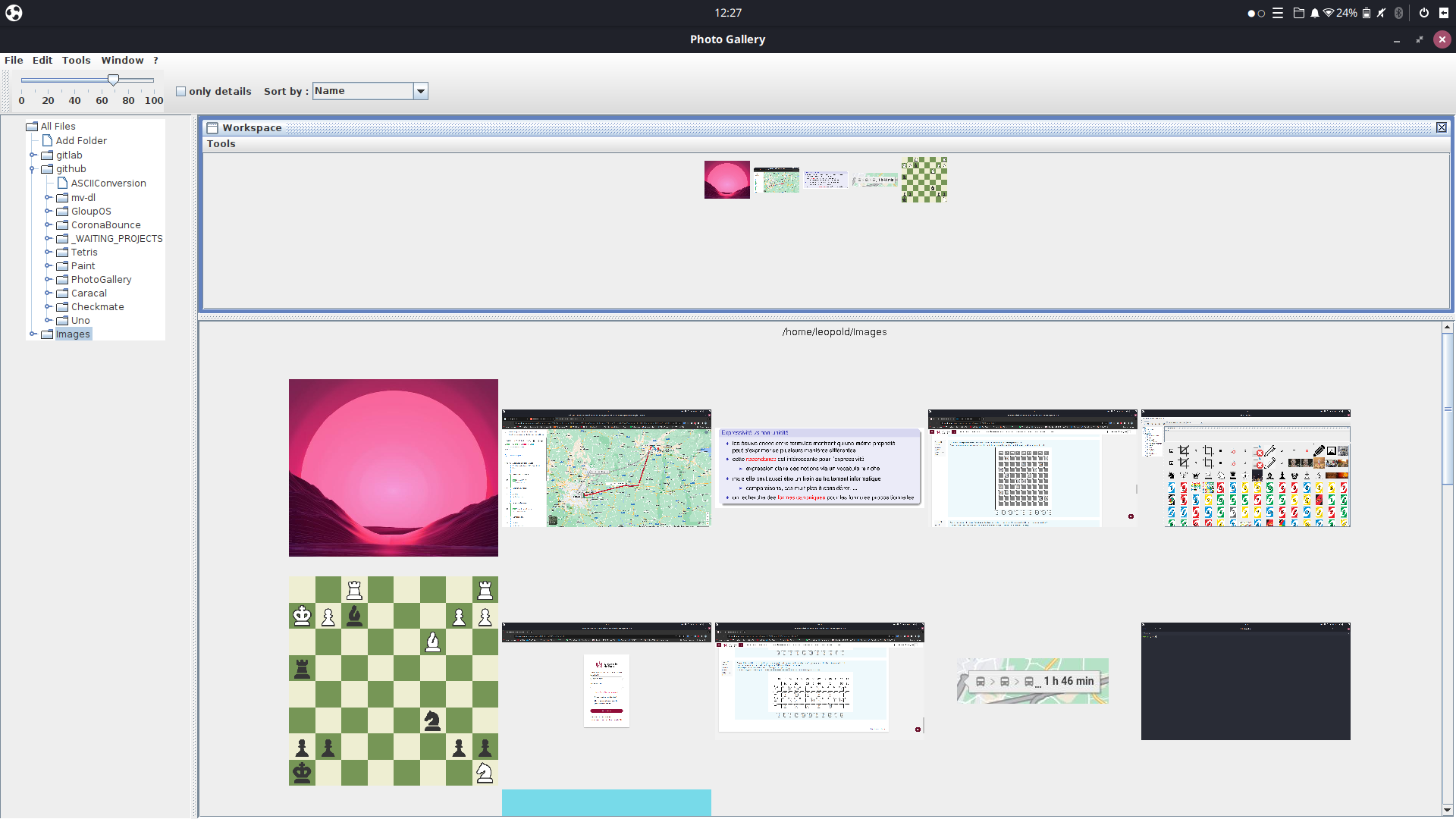The height and width of the screenshot is (819, 1456).
Task: Toggle the only details checkbox
Action: point(181,92)
